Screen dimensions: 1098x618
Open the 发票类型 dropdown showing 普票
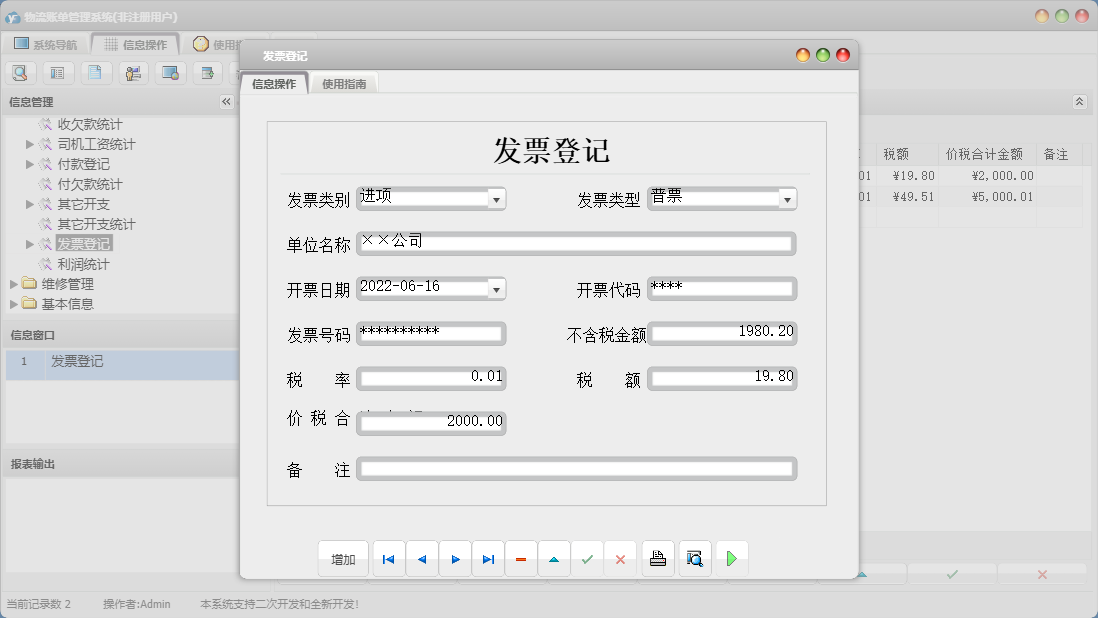[787, 198]
